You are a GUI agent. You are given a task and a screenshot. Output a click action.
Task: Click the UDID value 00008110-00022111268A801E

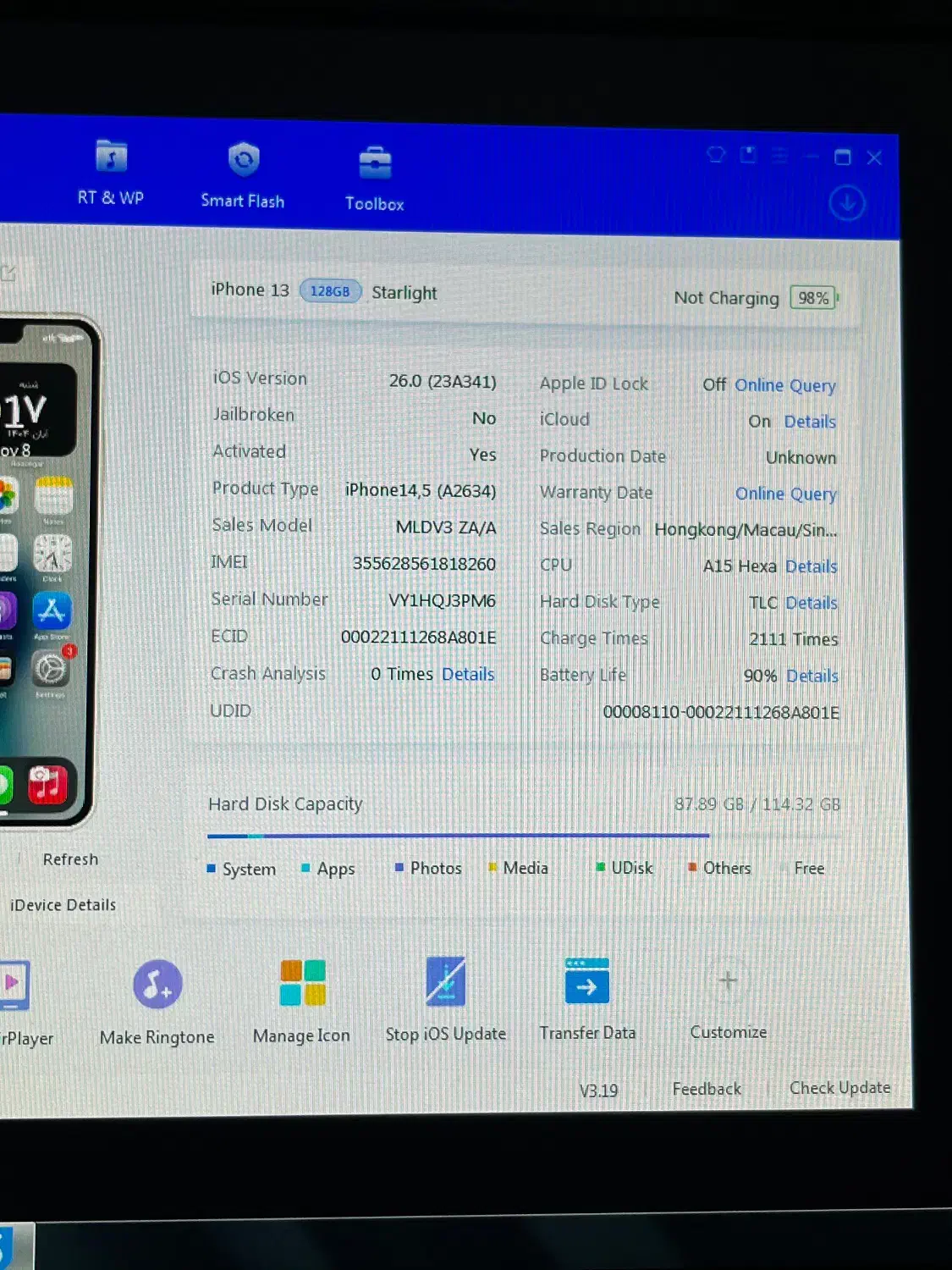(721, 713)
